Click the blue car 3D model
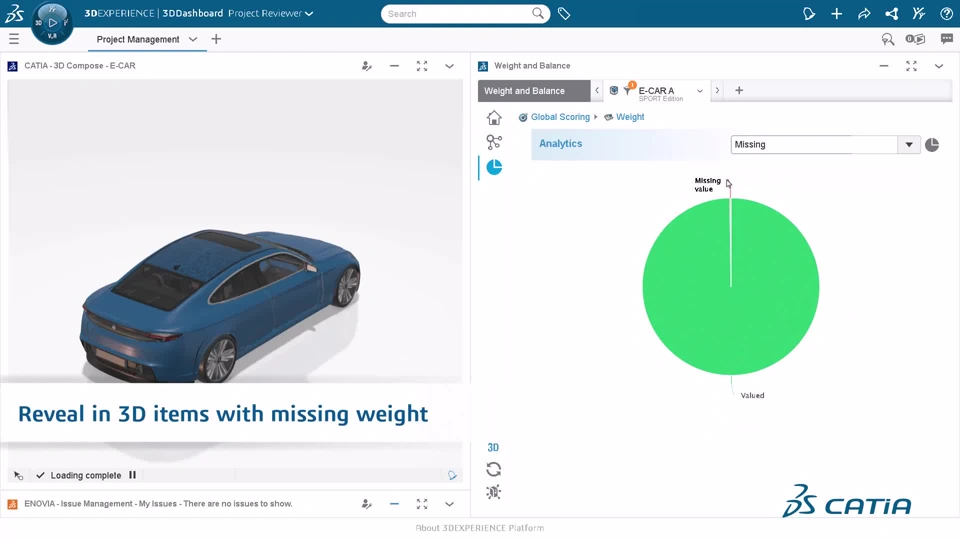Screen dimensions: 960x540 [220, 305]
